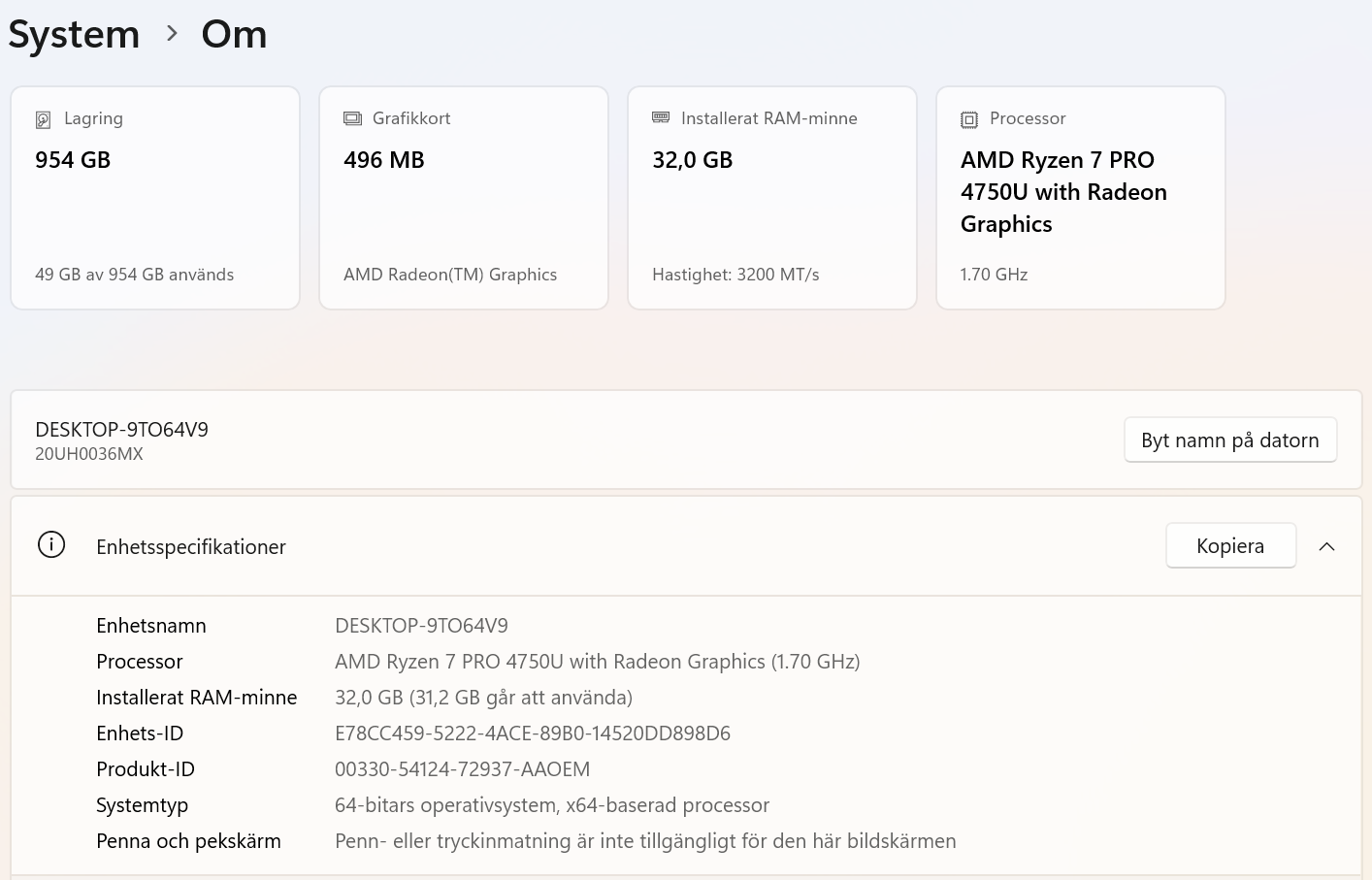Copy device specs with Kopiera button
The image size is (1372, 880).
tap(1230, 545)
